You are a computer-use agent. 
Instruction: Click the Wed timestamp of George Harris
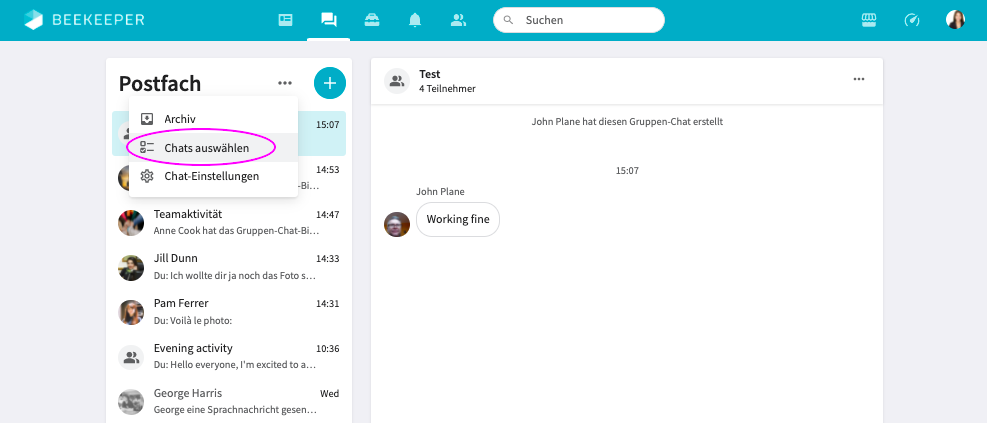coord(330,394)
